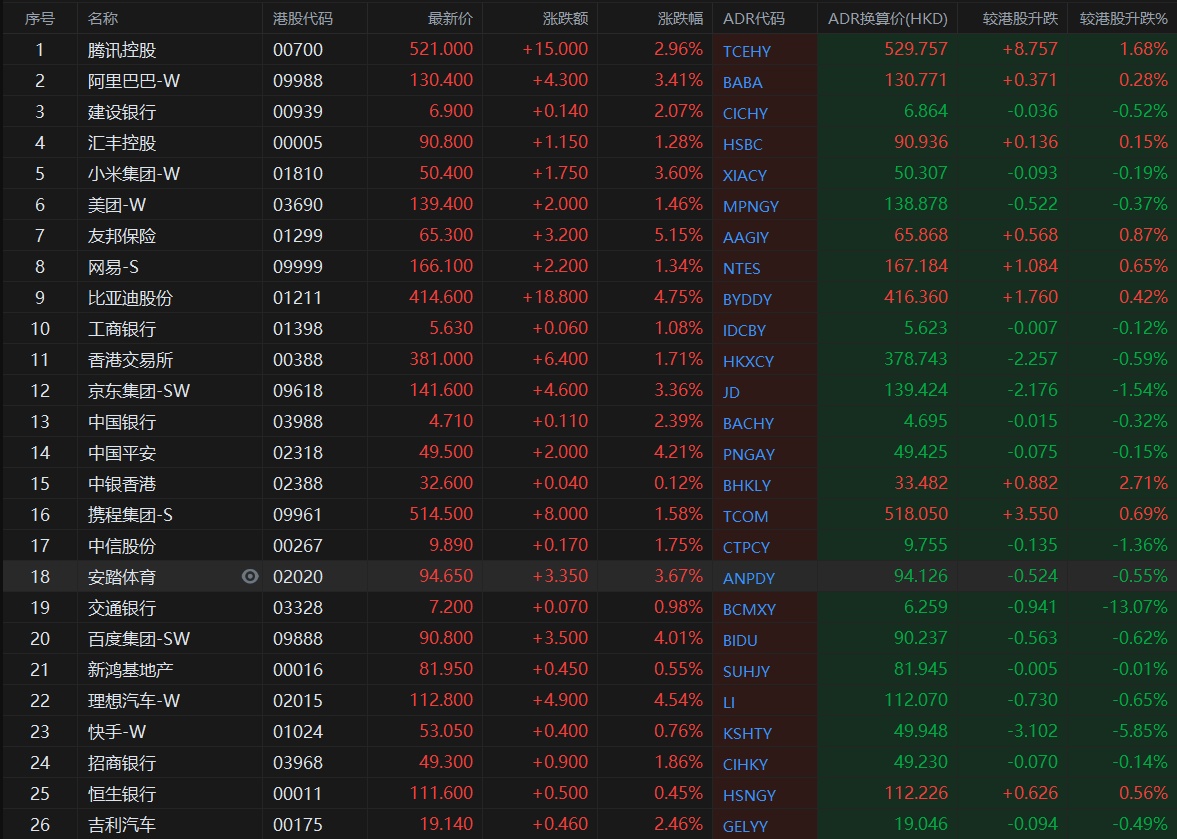Open the XIACY ADR code link
The height and width of the screenshot is (839, 1177).
[x=745, y=175]
